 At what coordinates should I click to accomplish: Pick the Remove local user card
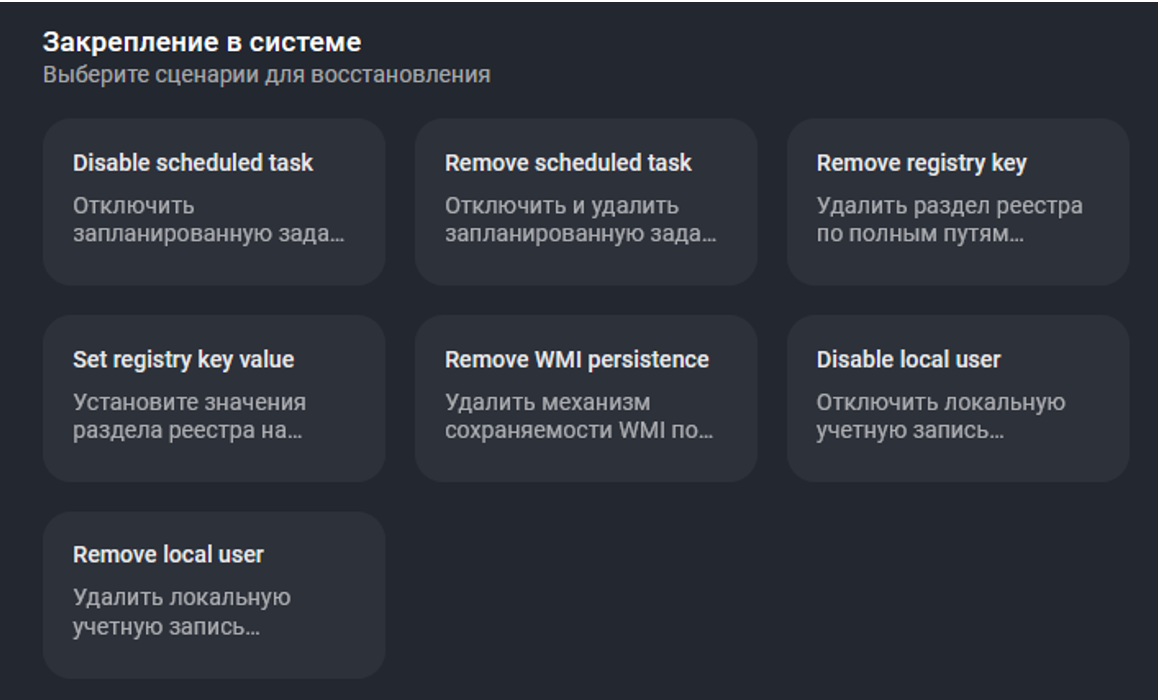tap(213, 594)
